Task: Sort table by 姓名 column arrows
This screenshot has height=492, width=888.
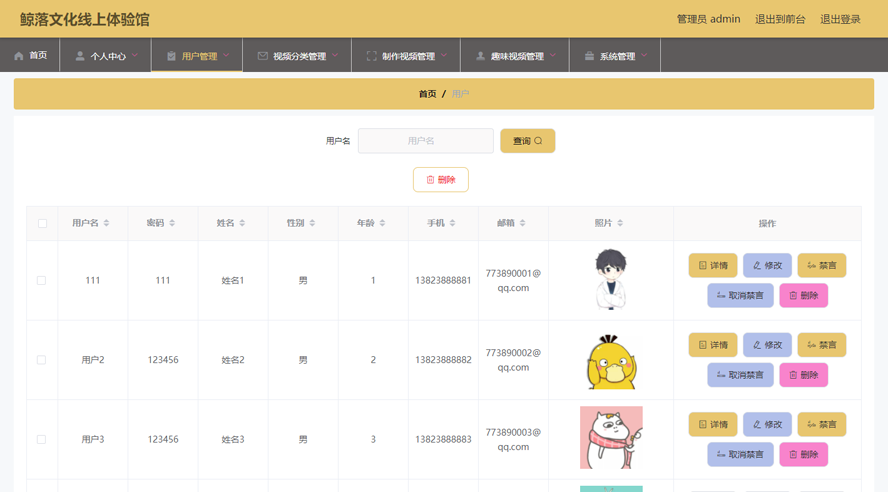Action: [x=242, y=223]
